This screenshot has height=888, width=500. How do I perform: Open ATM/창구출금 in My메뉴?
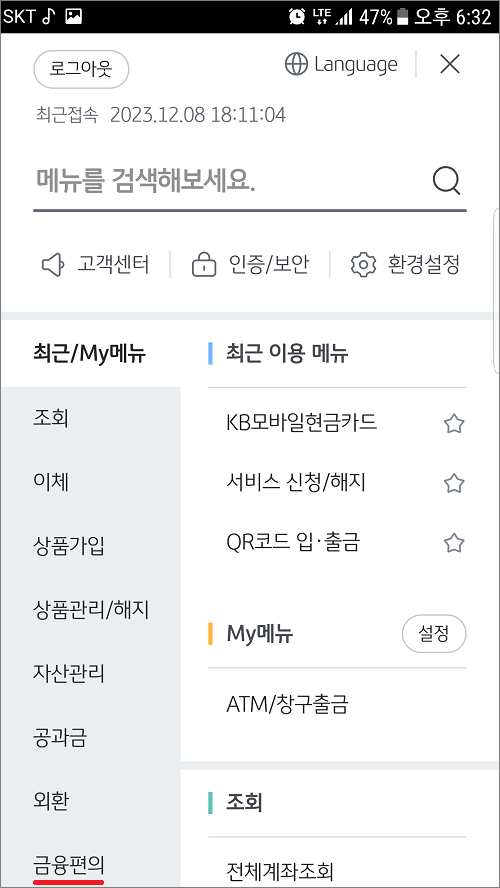pyautogui.click(x=287, y=705)
